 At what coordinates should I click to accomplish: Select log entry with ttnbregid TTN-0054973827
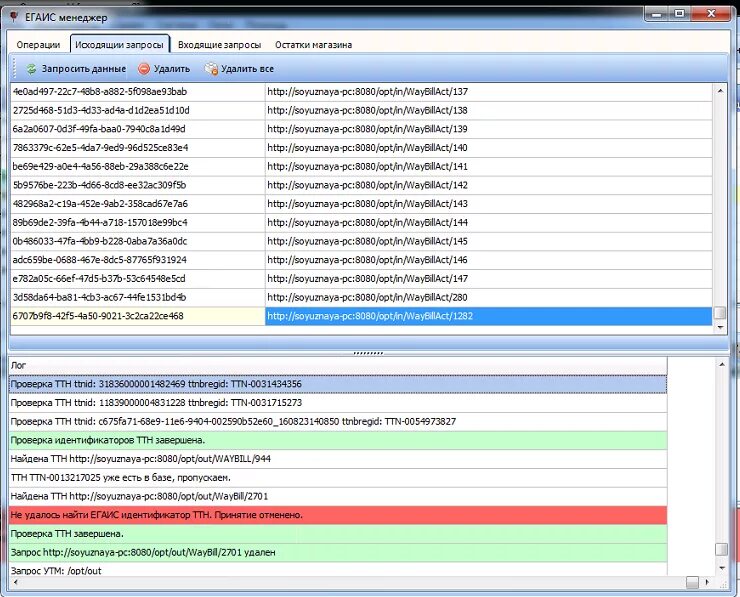point(338,421)
